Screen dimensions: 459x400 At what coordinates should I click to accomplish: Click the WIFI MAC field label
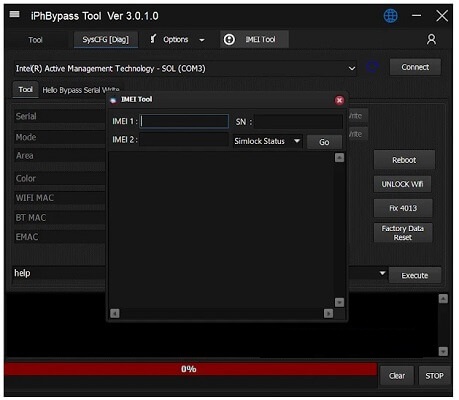(35, 198)
